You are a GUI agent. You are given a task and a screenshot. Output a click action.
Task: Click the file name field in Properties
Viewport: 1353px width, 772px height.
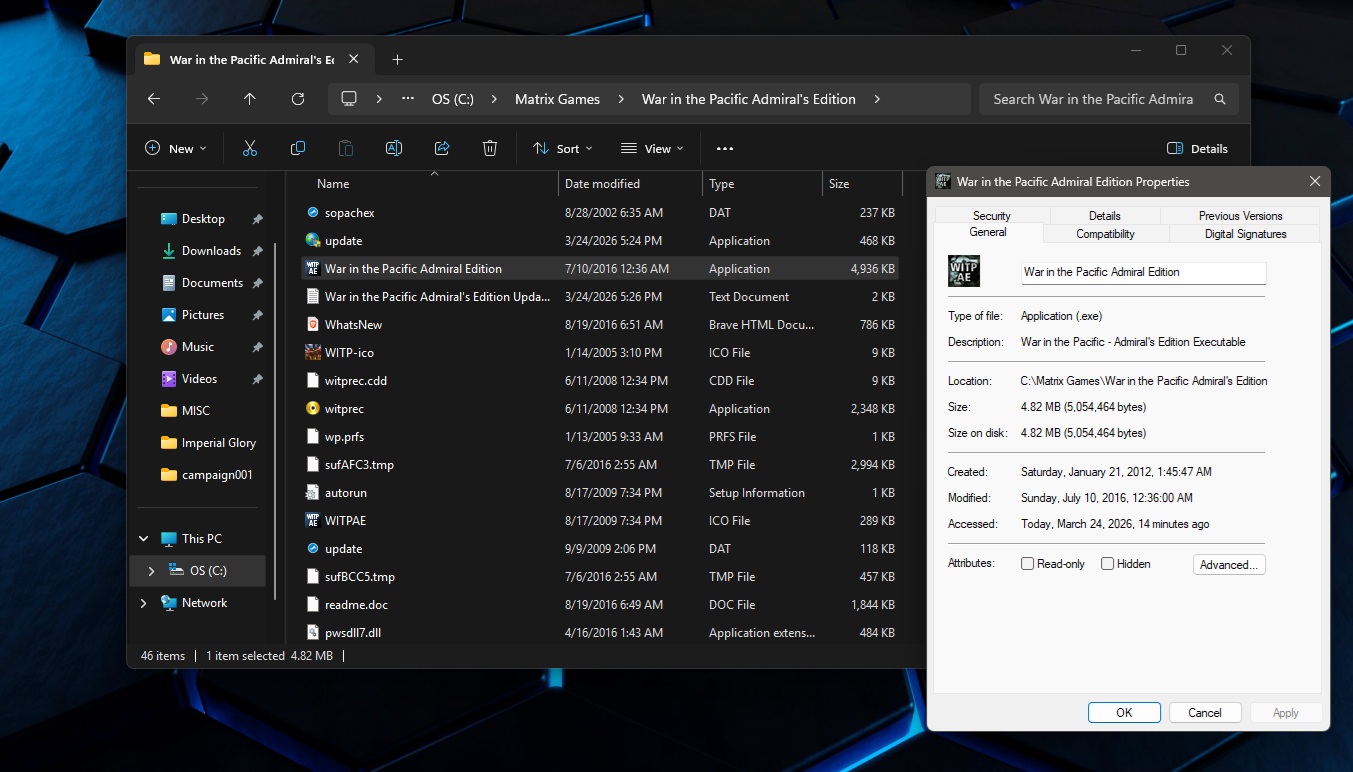tap(1142, 272)
